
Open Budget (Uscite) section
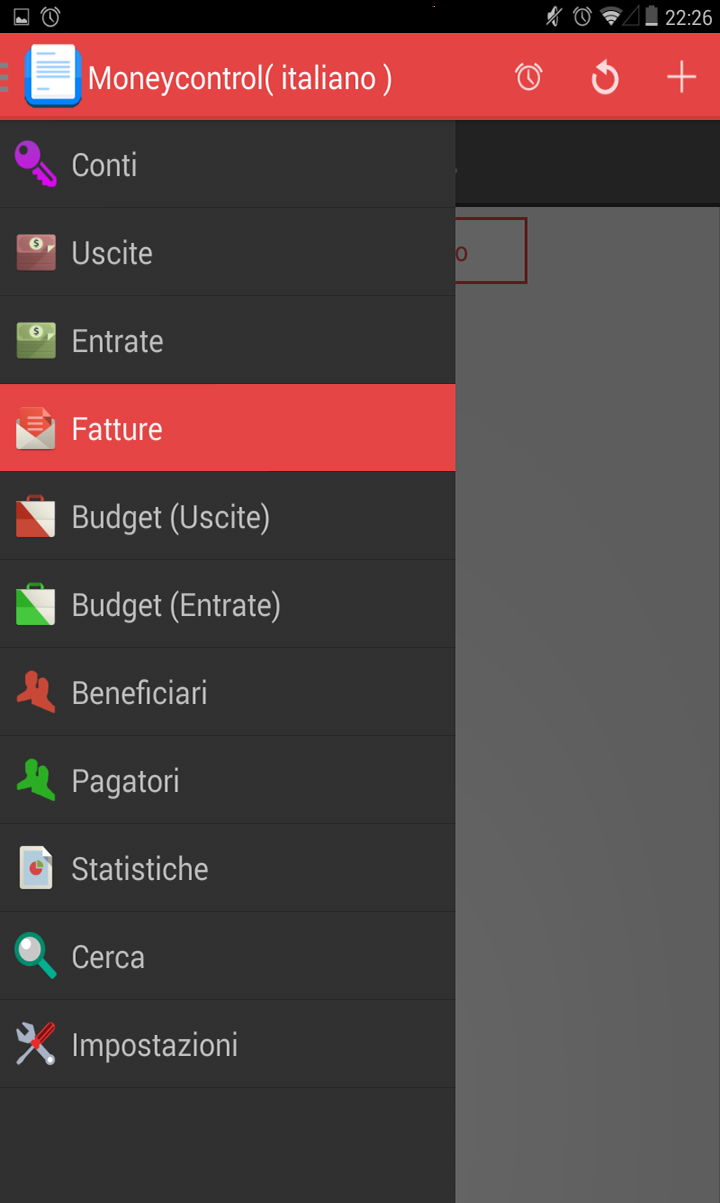pos(227,516)
